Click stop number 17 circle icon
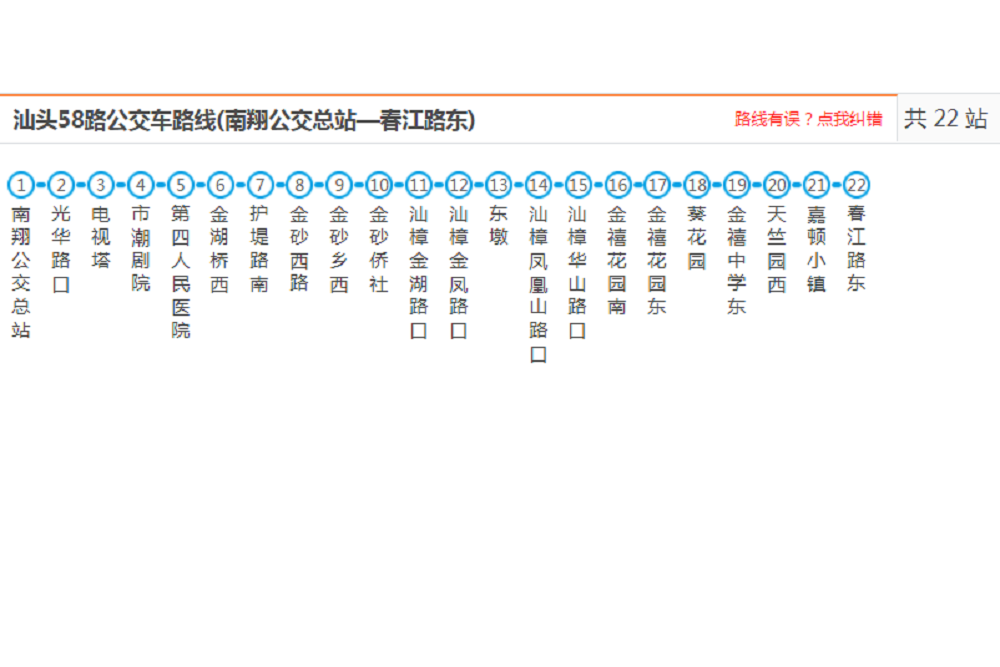Viewport: 1000px width, 667px height. click(x=657, y=185)
